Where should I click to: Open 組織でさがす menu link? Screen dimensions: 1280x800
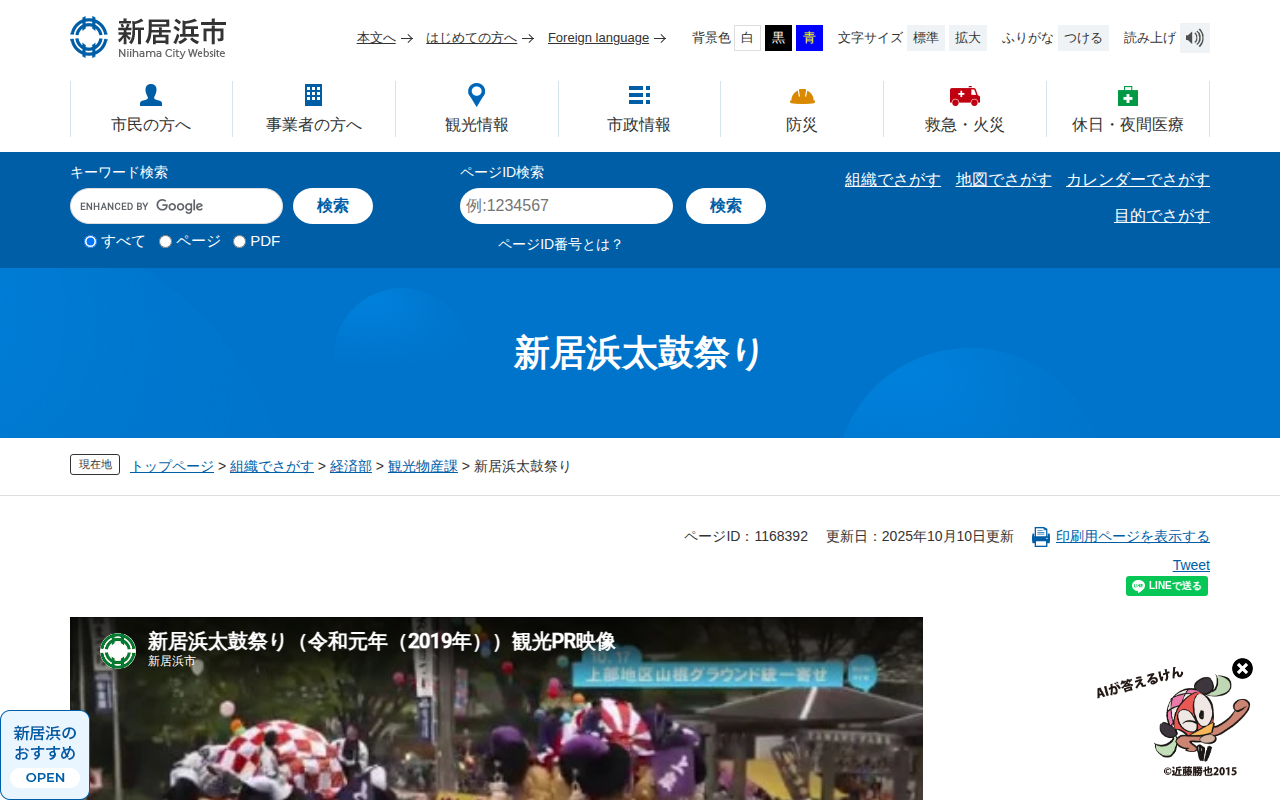coord(892,180)
